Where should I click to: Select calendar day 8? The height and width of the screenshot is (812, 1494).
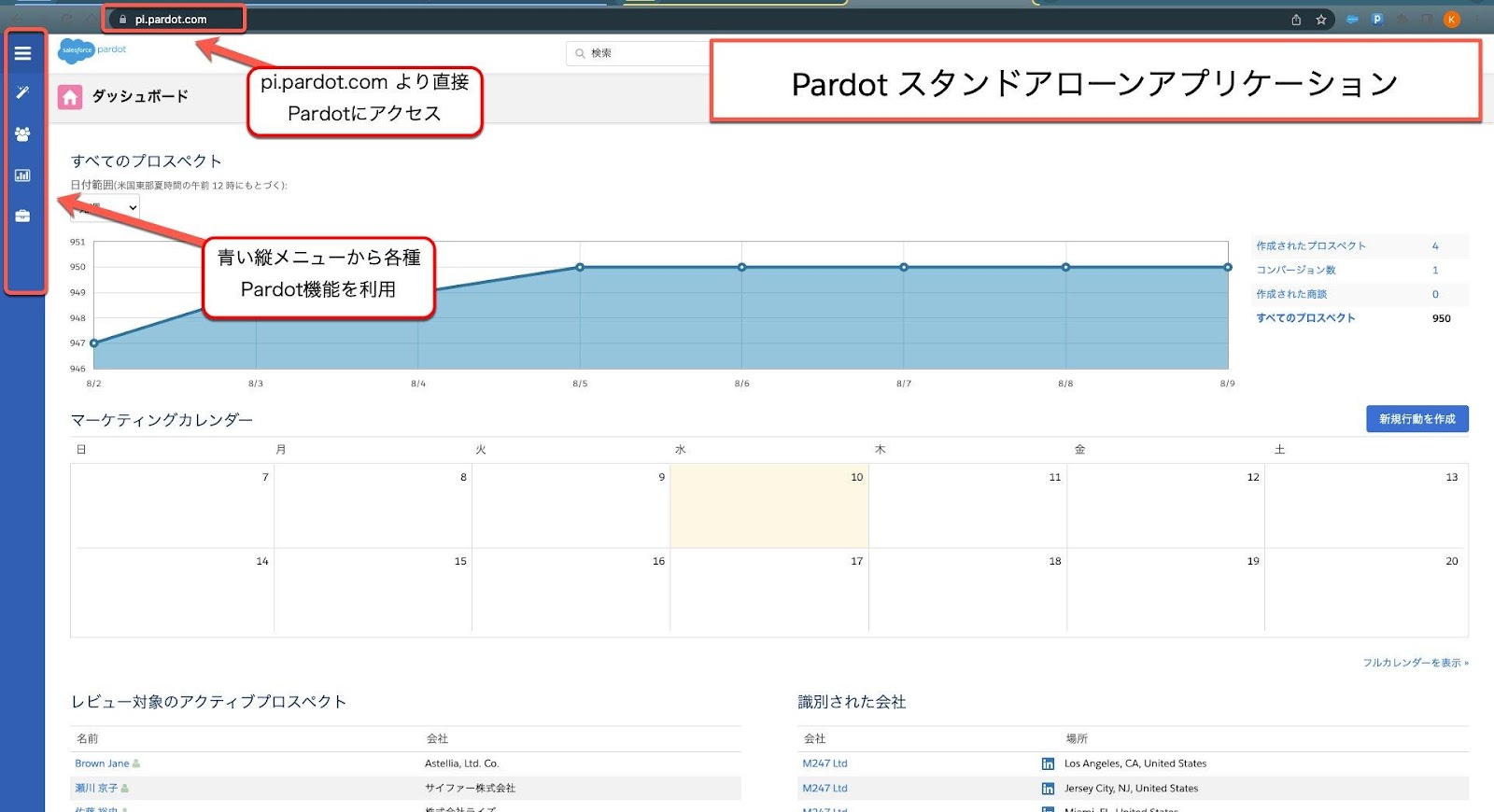point(373,505)
